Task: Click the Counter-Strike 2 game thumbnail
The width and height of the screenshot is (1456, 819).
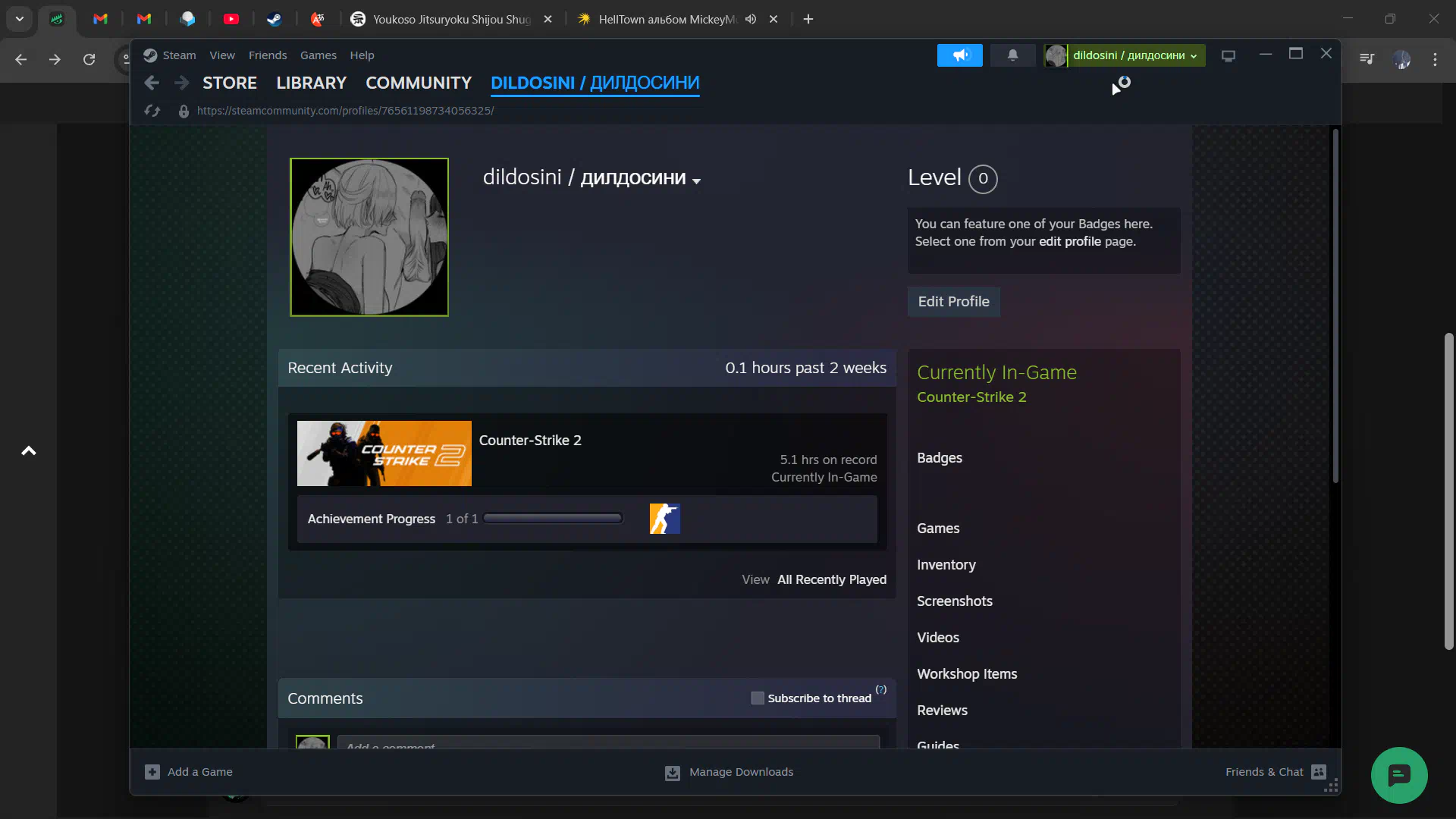Action: click(384, 453)
